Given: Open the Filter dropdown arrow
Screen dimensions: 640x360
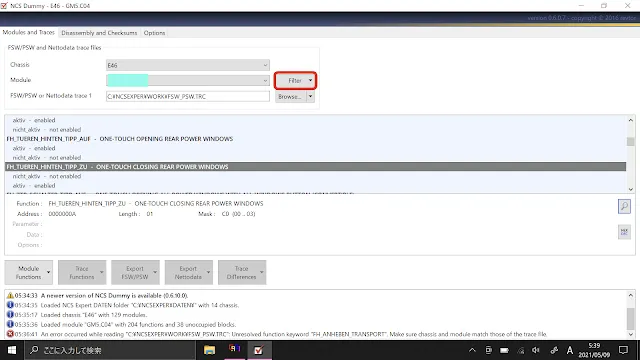Looking at the screenshot, I should point(311,80).
